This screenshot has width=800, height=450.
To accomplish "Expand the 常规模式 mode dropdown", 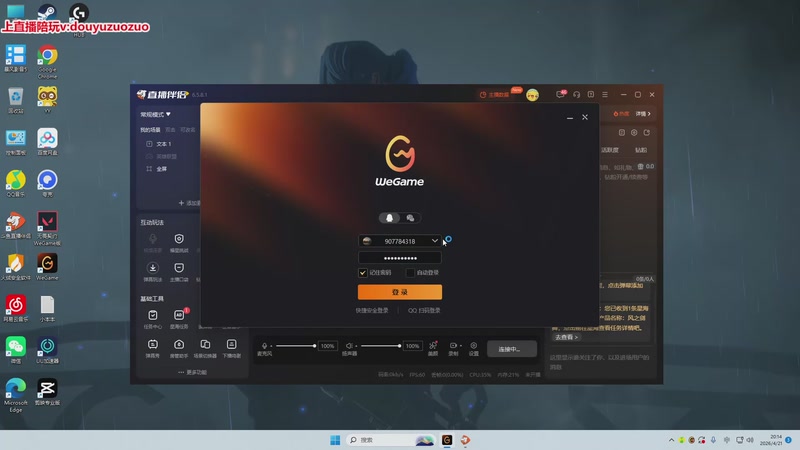I will coord(156,114).
